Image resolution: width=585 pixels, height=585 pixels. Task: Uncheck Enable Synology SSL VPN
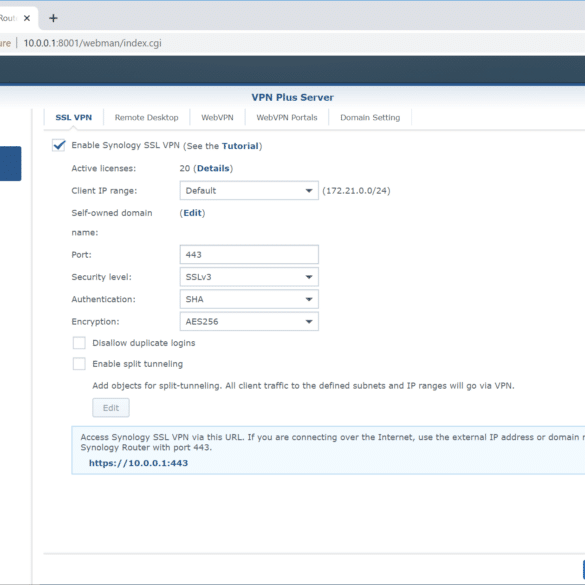coord(59,145)
